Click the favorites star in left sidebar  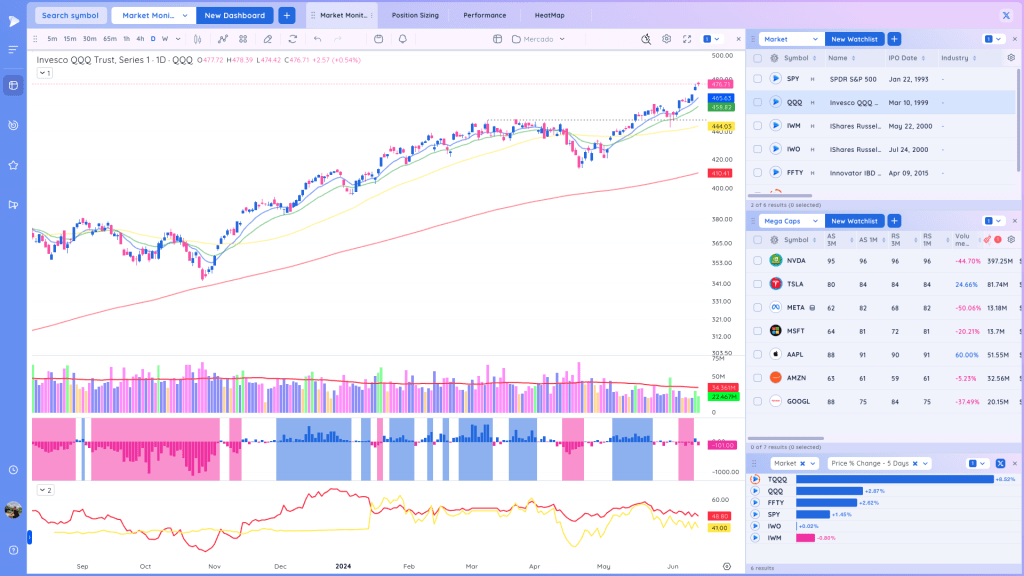[x=13, y=165]
